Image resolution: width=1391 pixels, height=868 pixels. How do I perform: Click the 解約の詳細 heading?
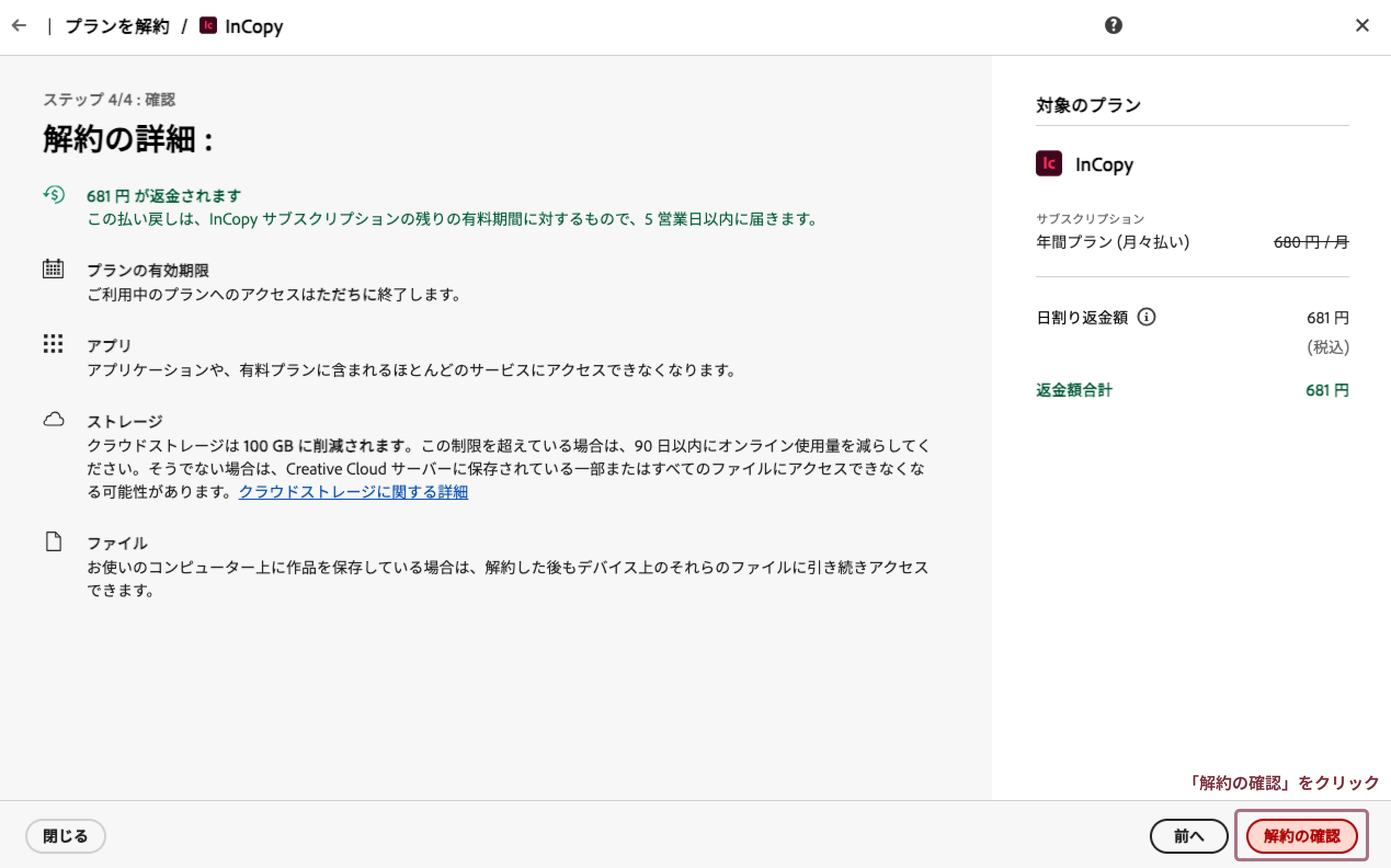click(129, 139)
